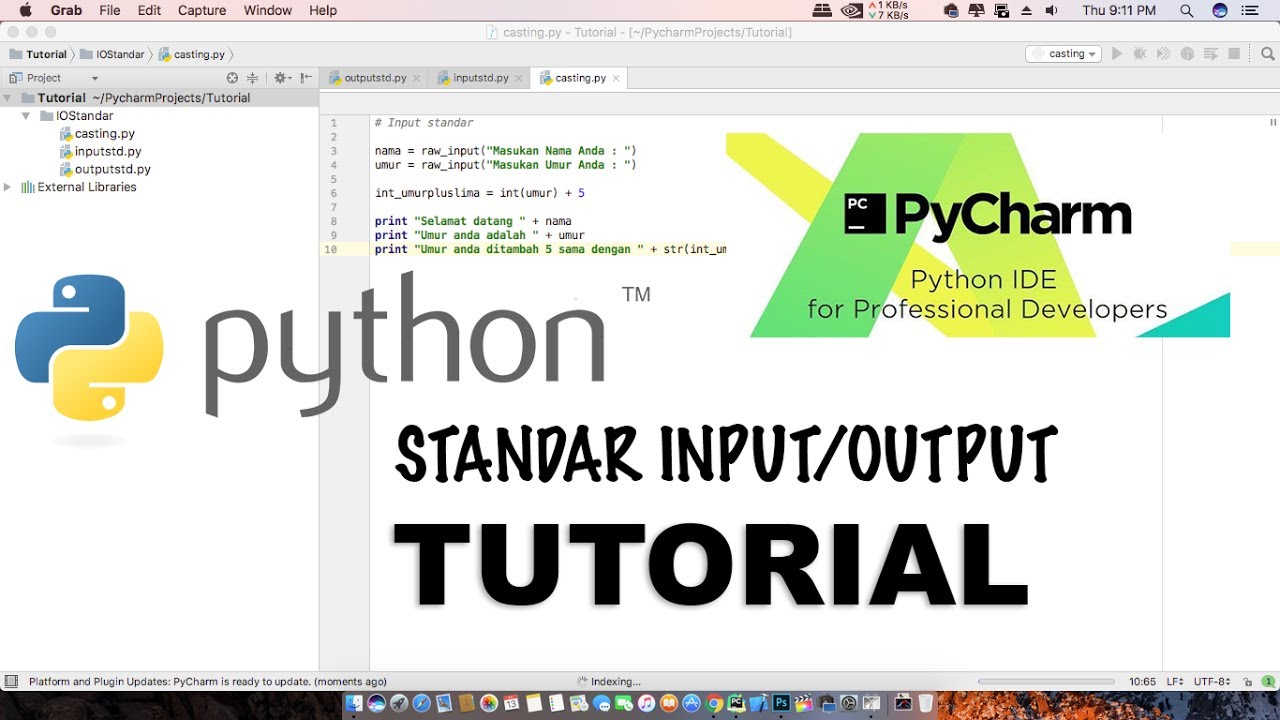Select inputstd.py in the project tree
Image resolution: width=1280 pixels, height=720 pixels.
(x=107, y=152)
